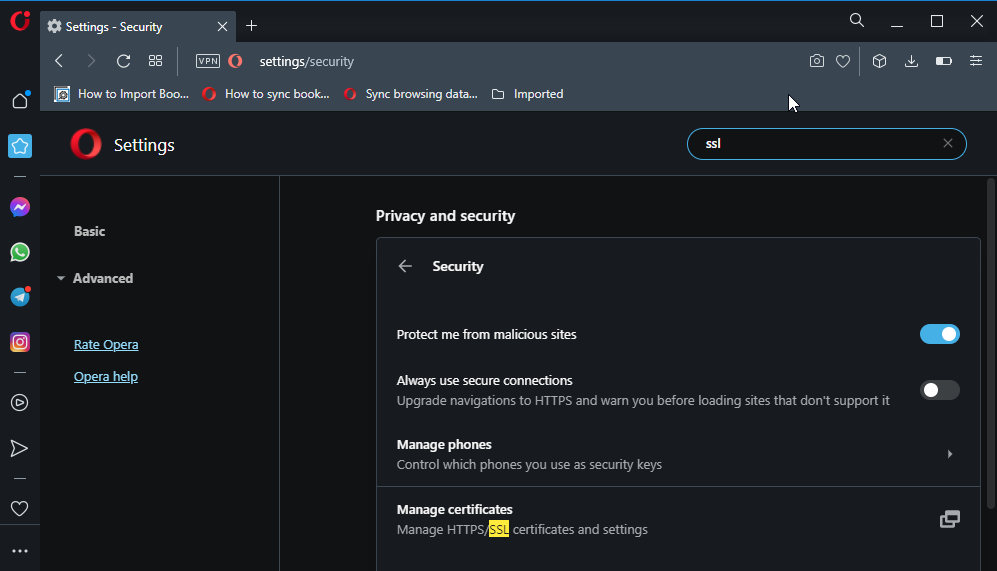
Task: Click the Manage phones row title
Action: pos(444,444)
